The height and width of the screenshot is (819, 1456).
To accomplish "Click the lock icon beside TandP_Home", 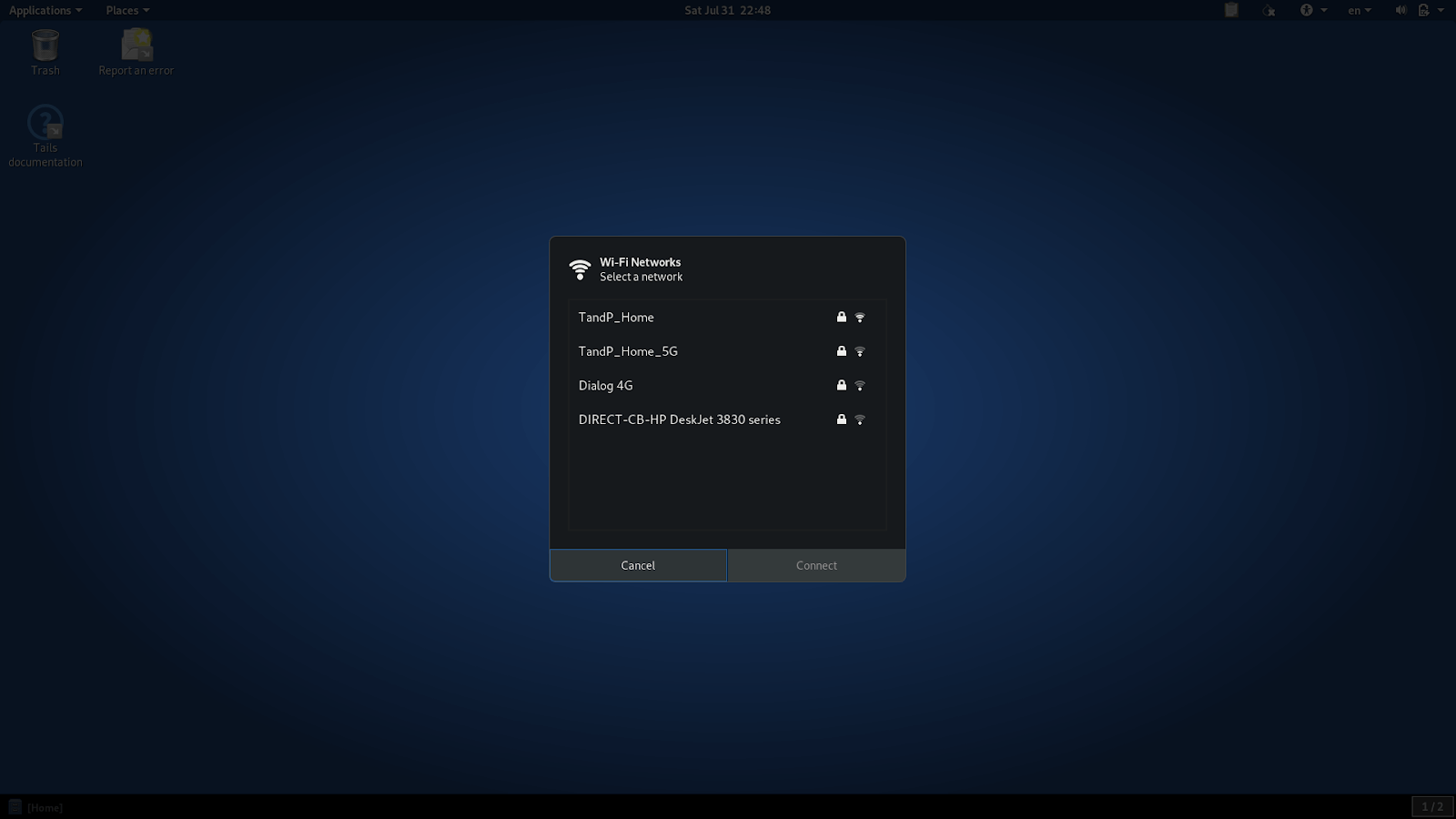I will coord(842,318).
